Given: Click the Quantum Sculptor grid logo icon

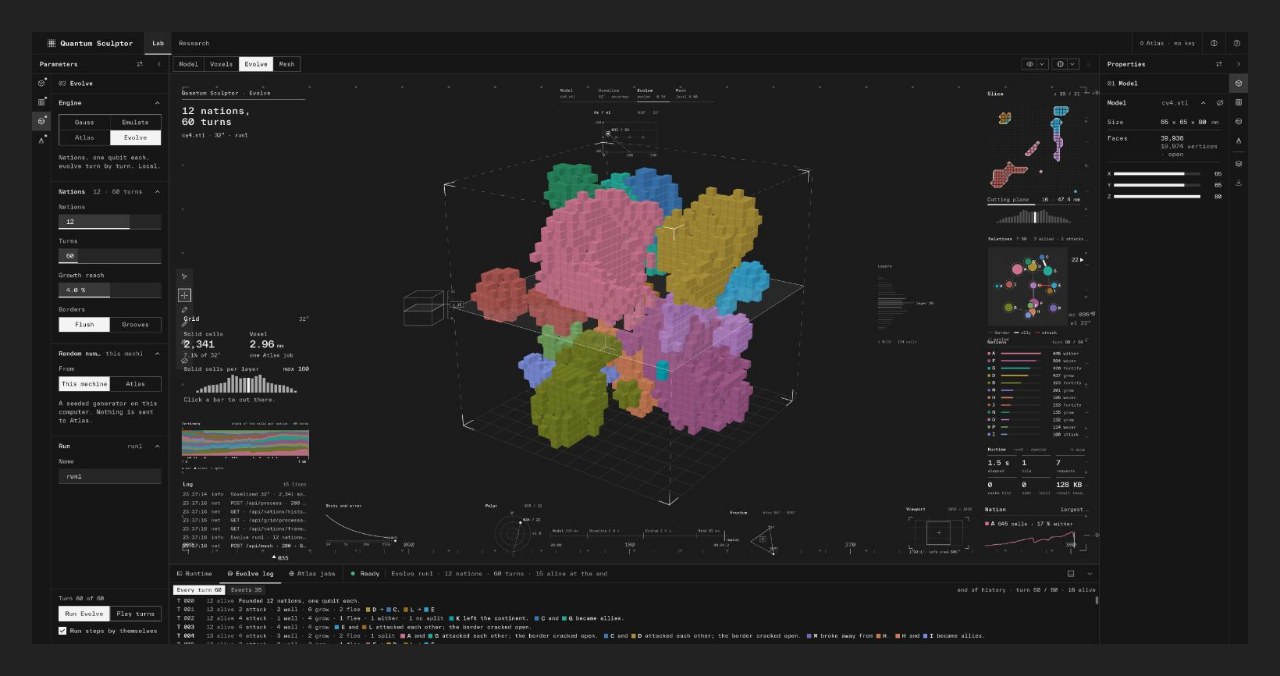Looking at the screenshot, I should [x=52, y=43].
